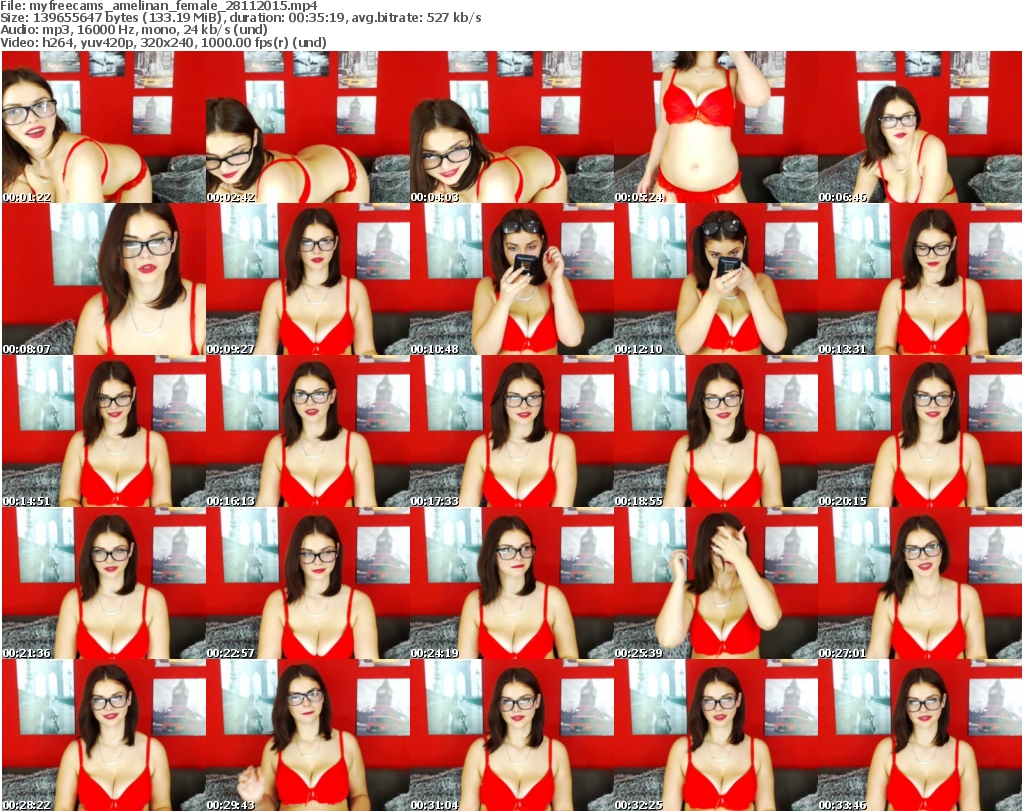Open the thumbnail stamped 00:22:57

point(308,583)
